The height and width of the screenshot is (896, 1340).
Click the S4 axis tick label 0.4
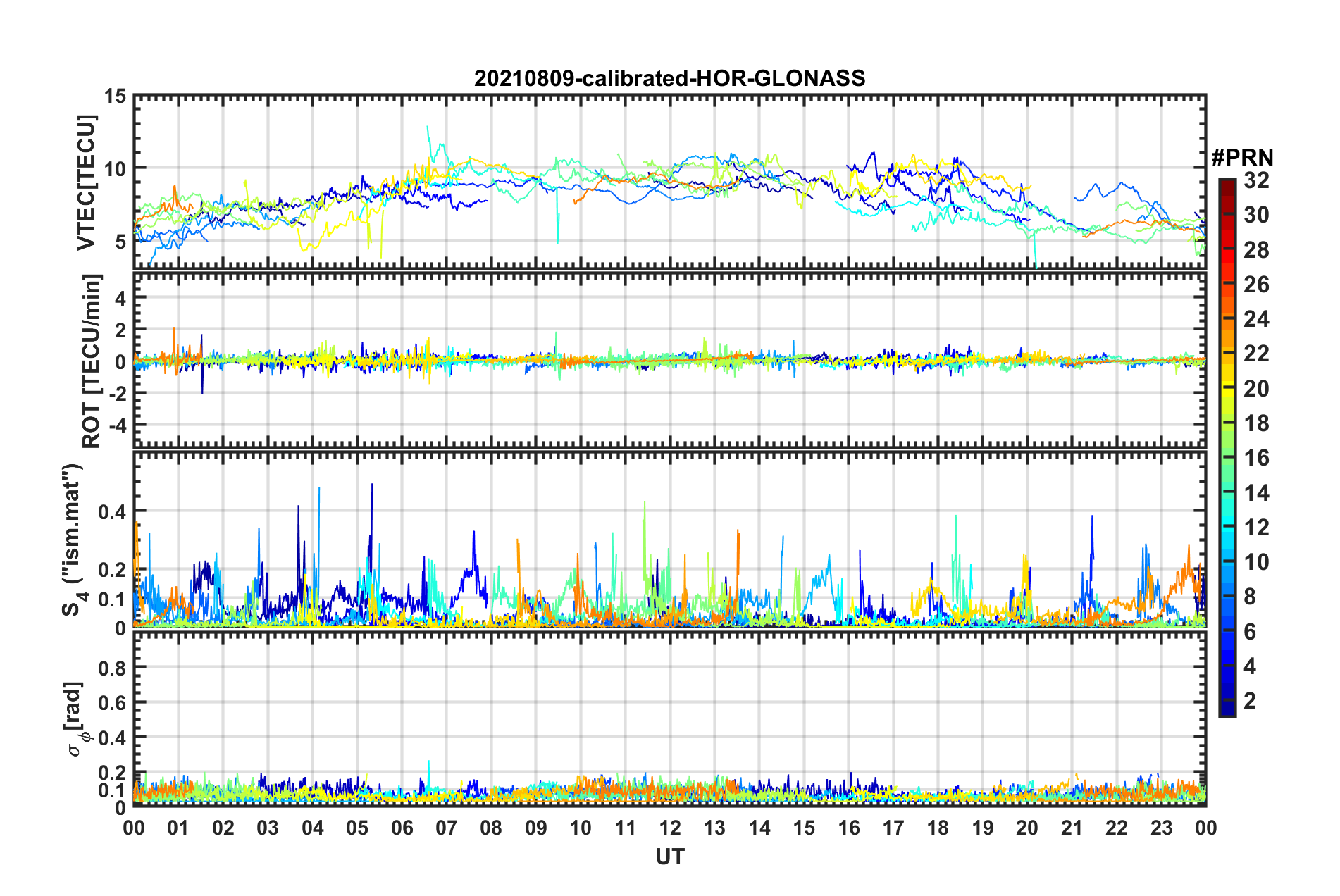pos(113,512)
